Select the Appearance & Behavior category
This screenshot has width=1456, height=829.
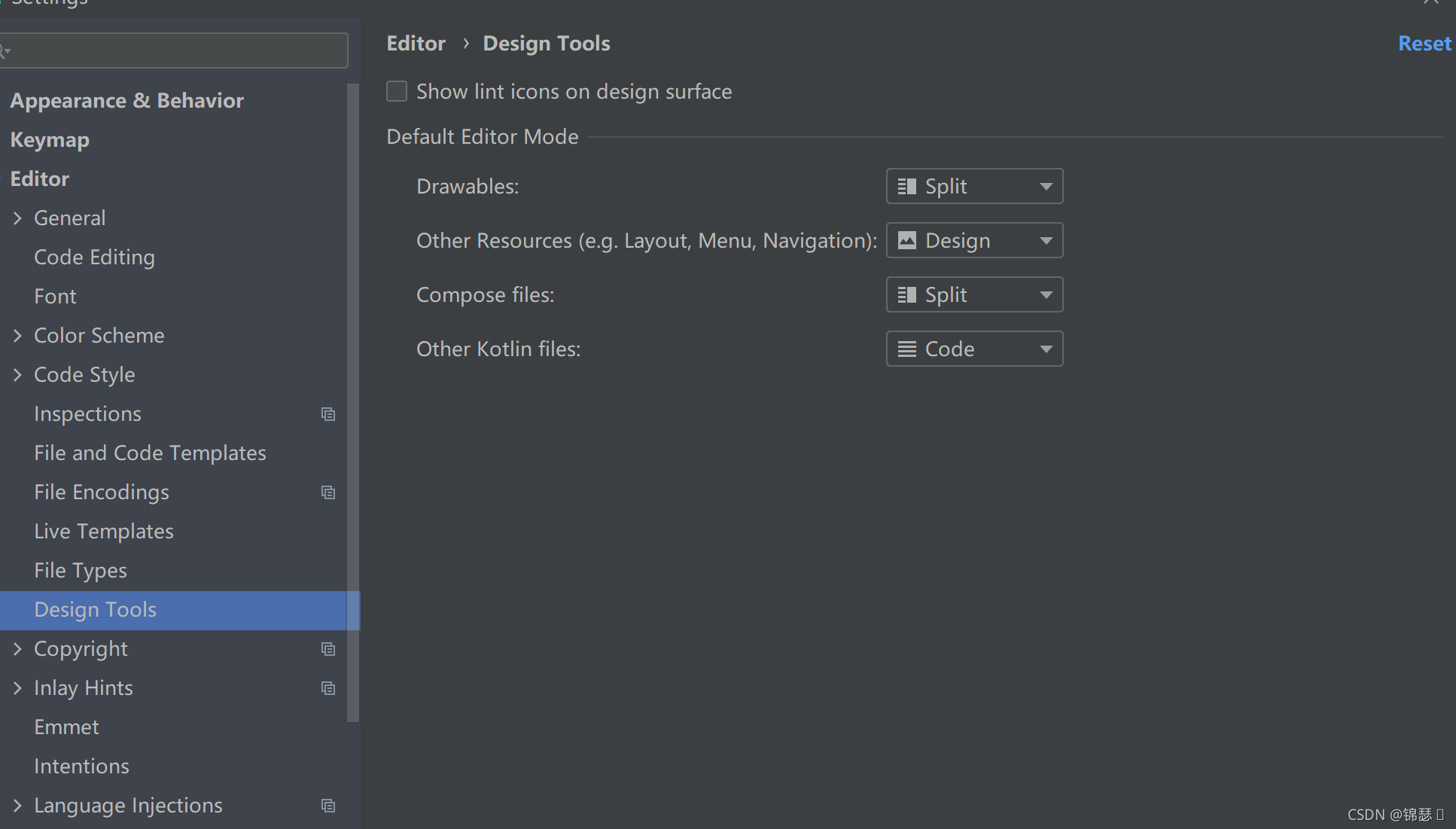pos(127,100)
